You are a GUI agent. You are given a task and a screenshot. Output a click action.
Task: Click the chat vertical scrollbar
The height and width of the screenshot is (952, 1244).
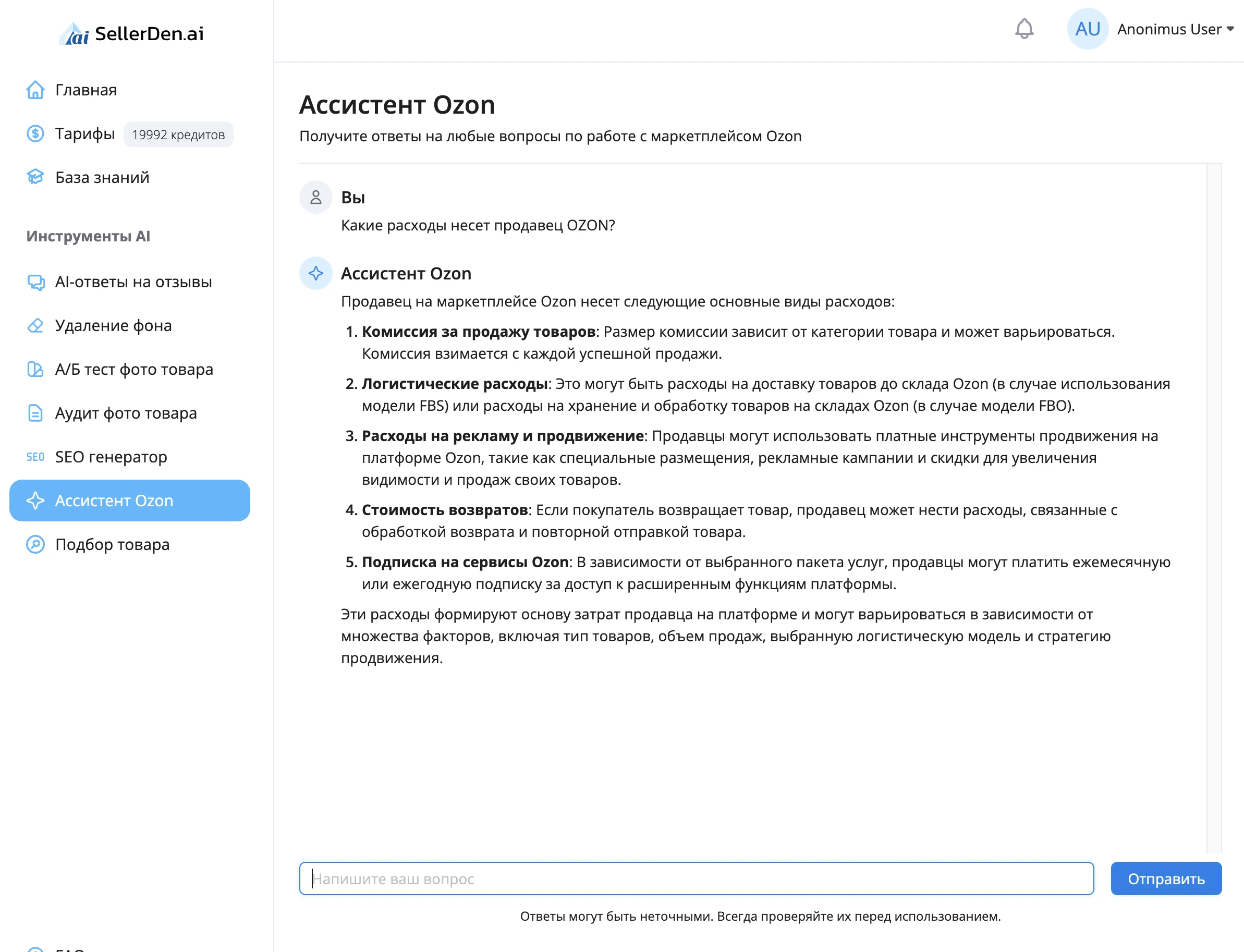pos(1214,508)
